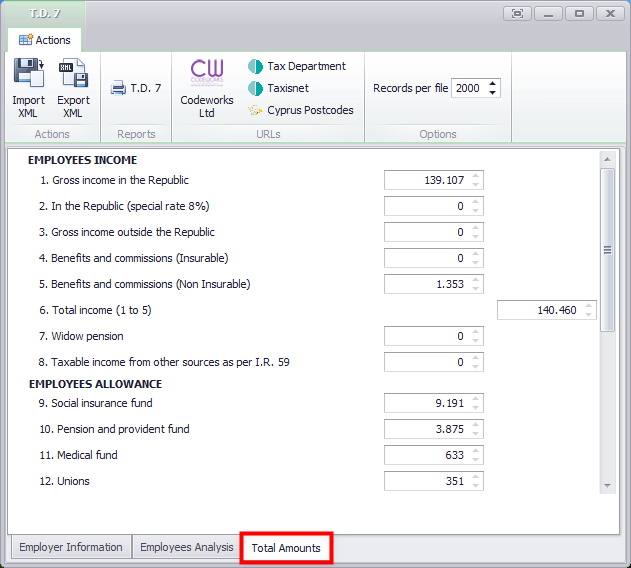Decrement Gross income in the Republic value
Image resolution: width=631 pixels, height=568 pixels.
pos(476,184)
